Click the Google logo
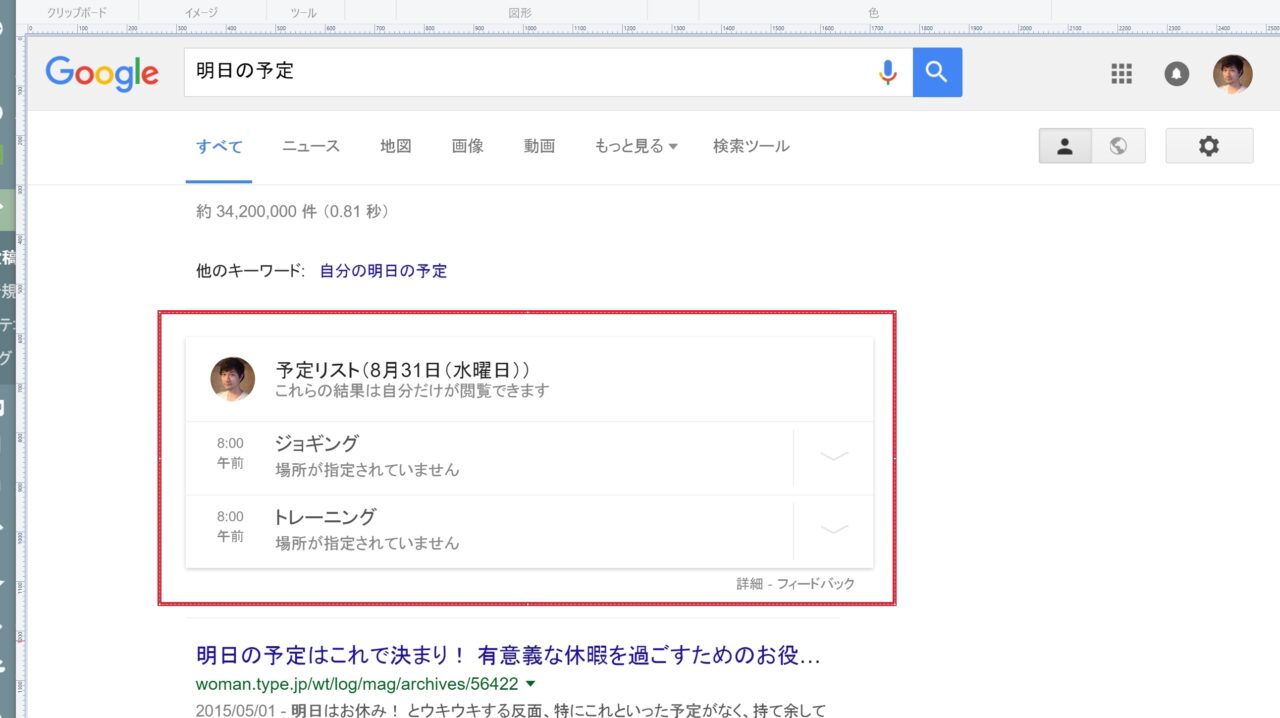 pos(102,73)
